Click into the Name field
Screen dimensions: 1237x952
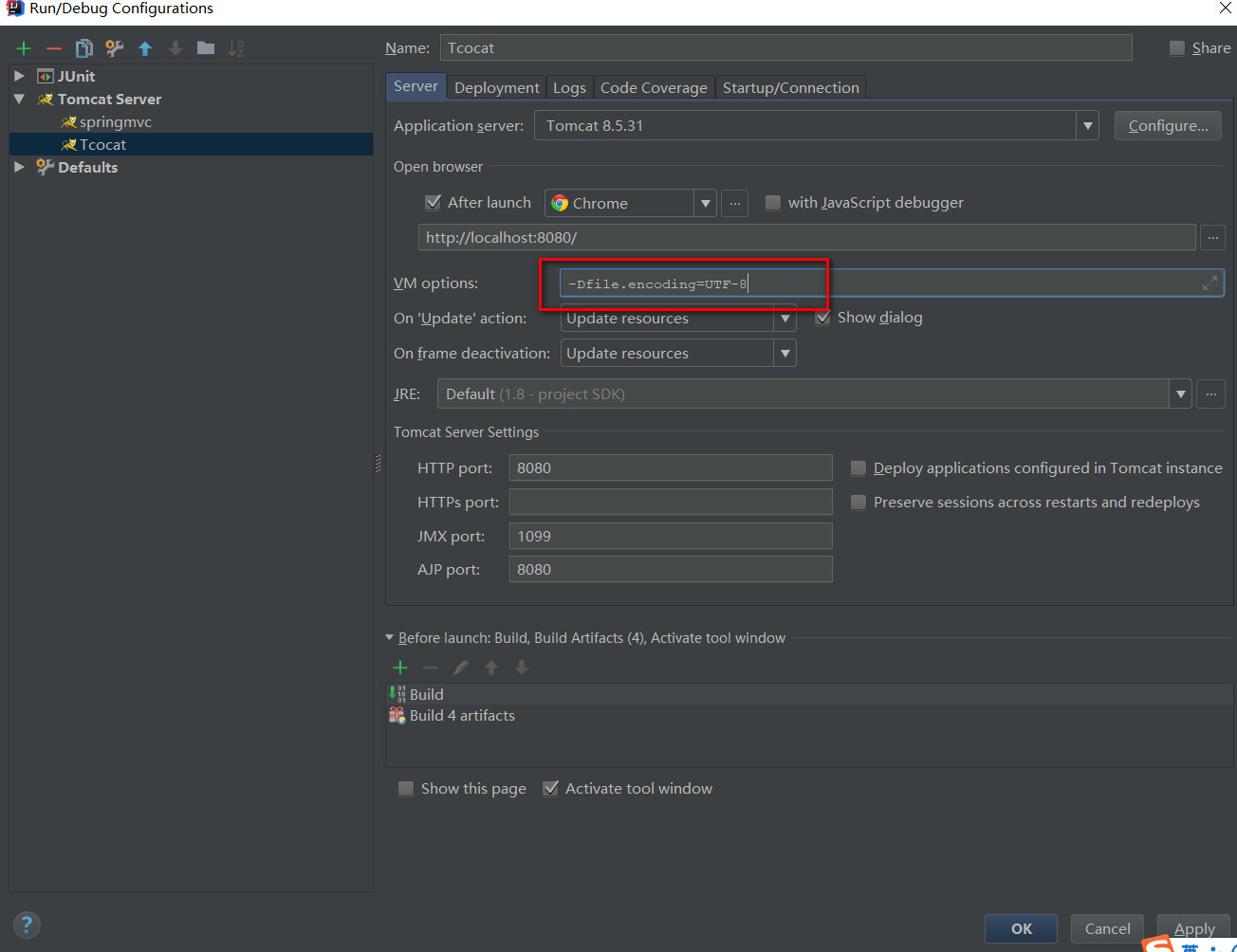click(x=785, y=47)
